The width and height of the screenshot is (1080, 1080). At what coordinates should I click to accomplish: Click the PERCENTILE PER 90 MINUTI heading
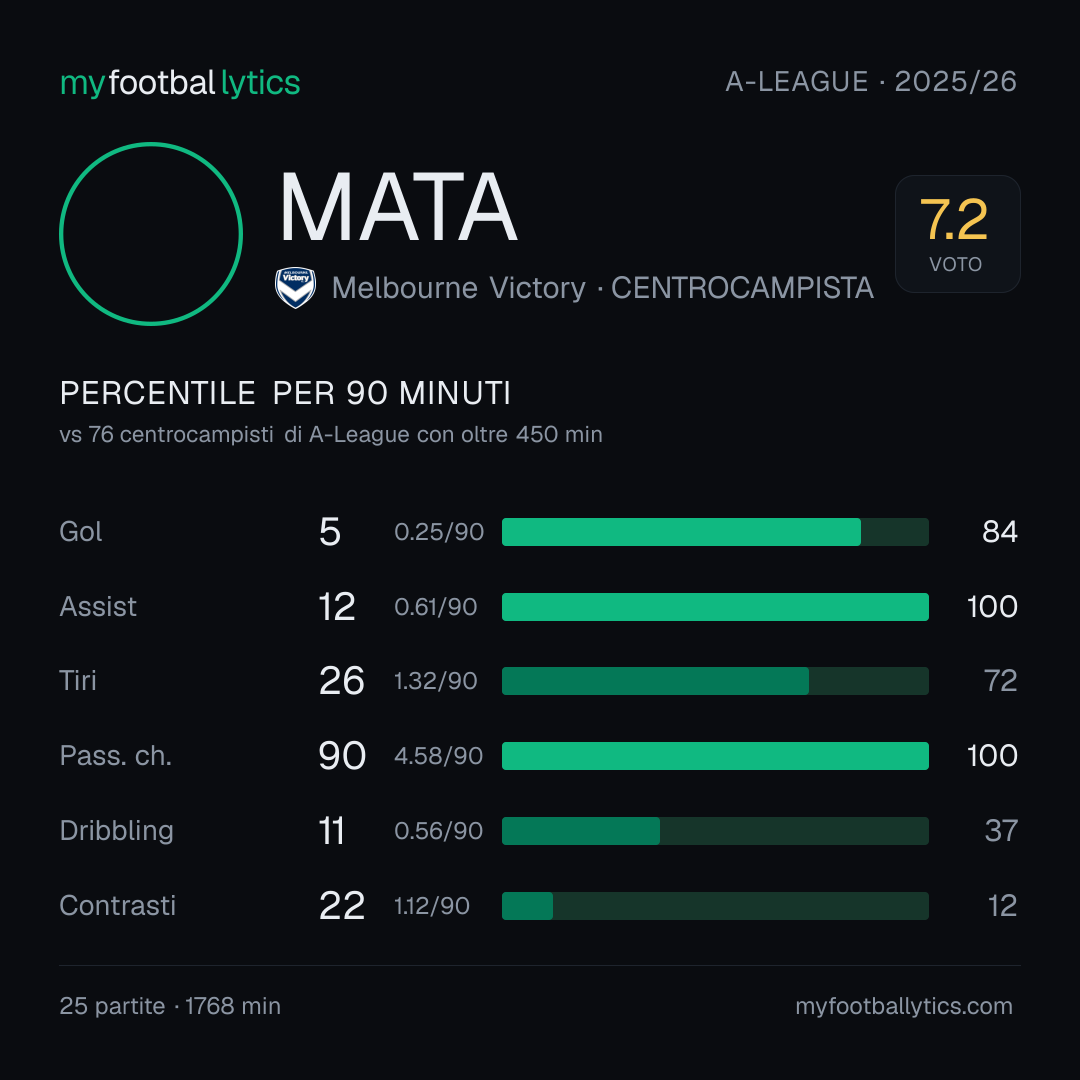click(x=285, y=393)
